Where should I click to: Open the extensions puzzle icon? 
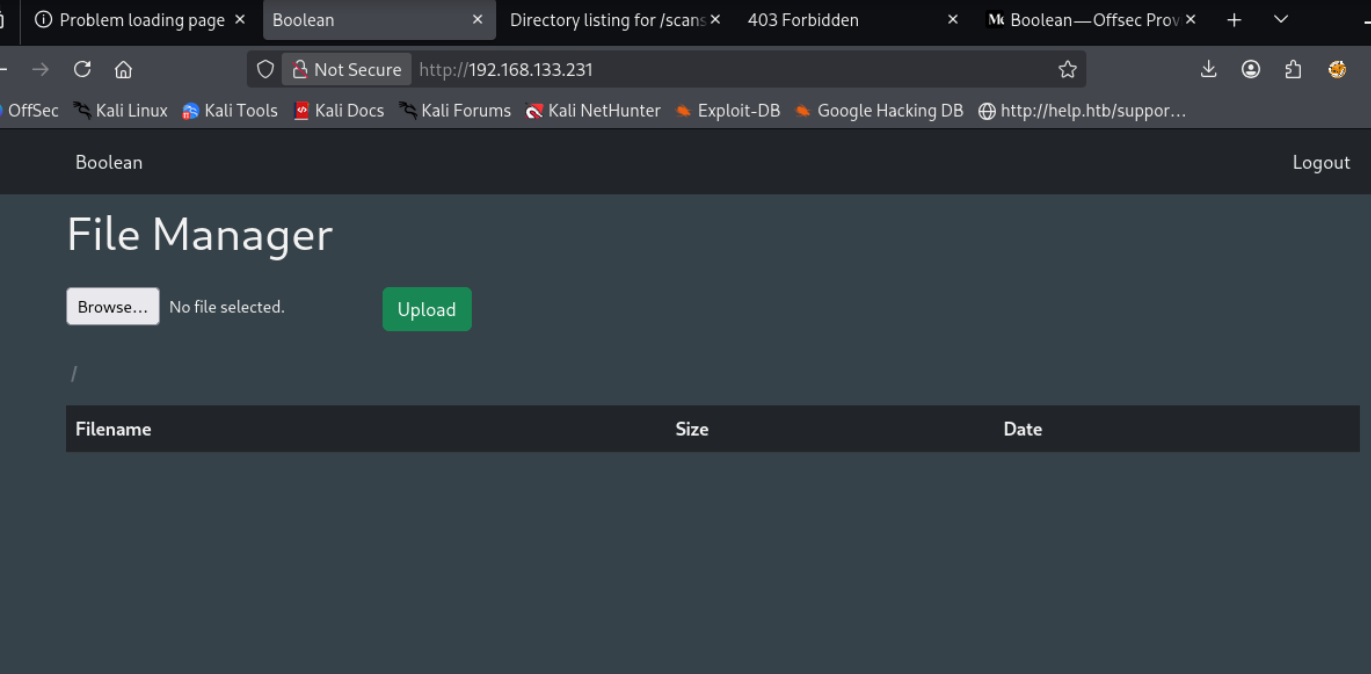1293,69
